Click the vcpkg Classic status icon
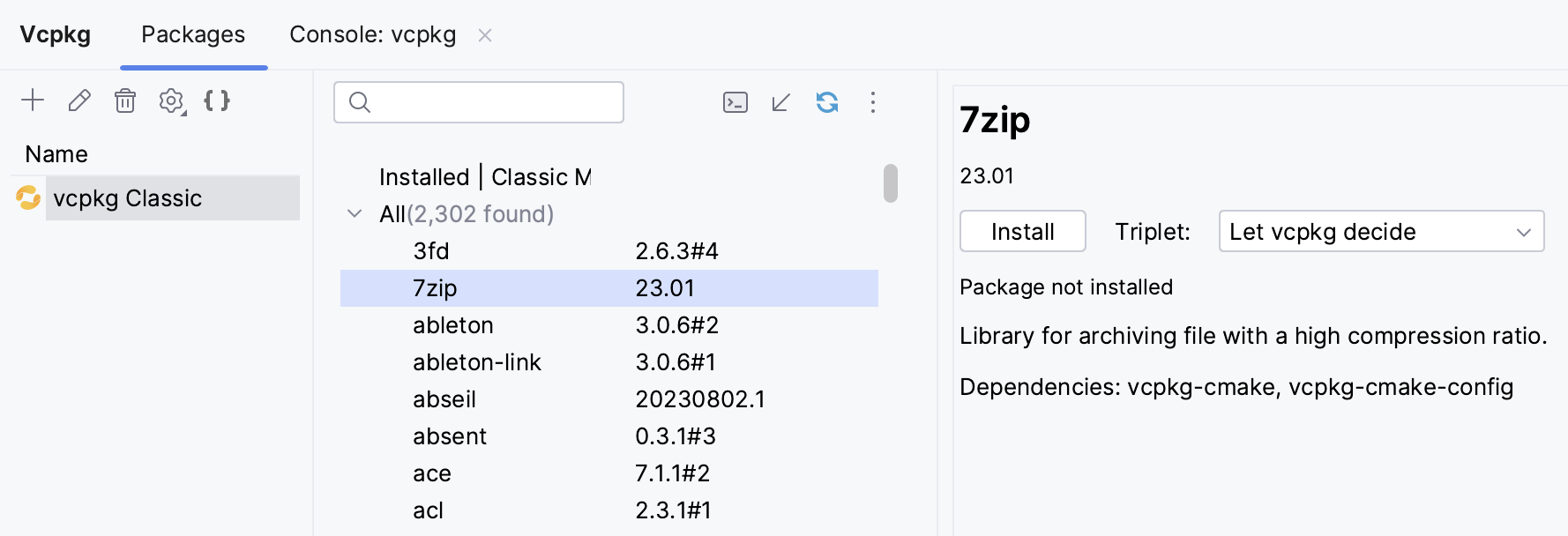The width and height of the screenshot is (1568, 536). (x=28, y=198)
